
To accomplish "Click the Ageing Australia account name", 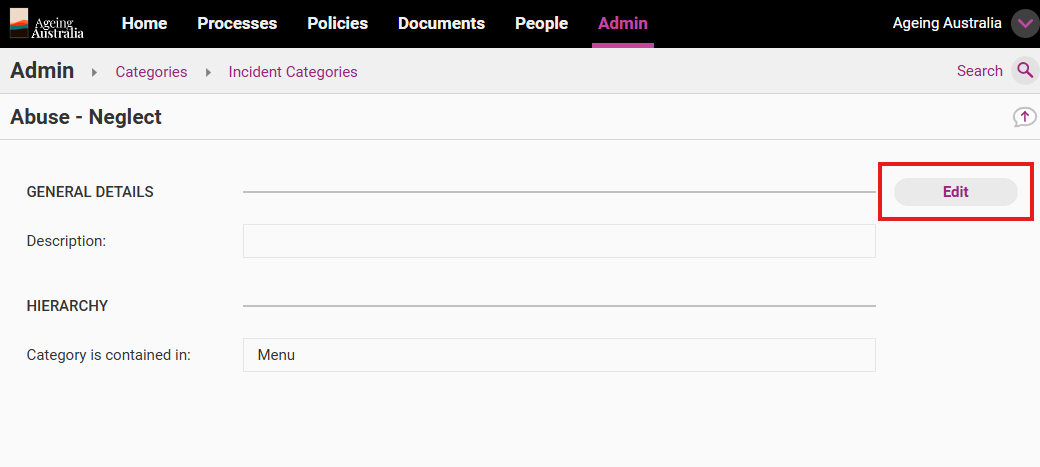I will point(947,23).
